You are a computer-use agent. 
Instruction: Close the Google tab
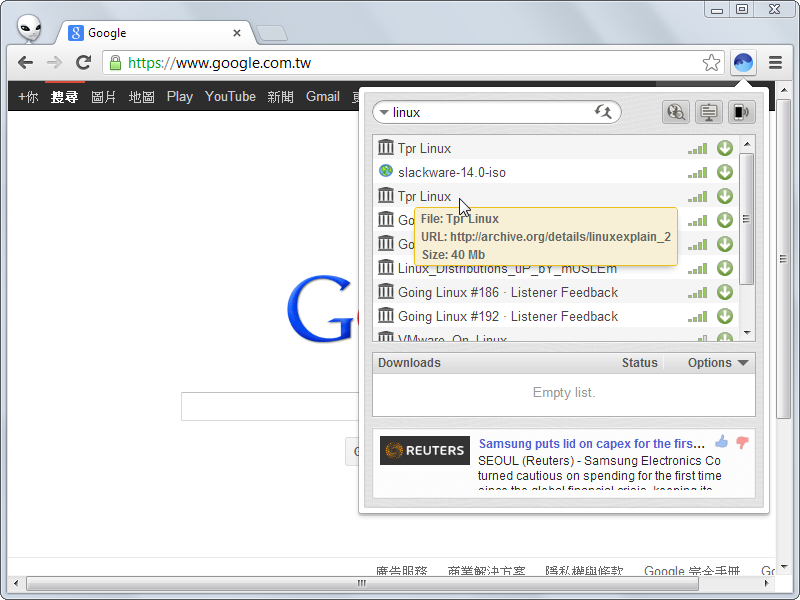(x=237, y=33)
